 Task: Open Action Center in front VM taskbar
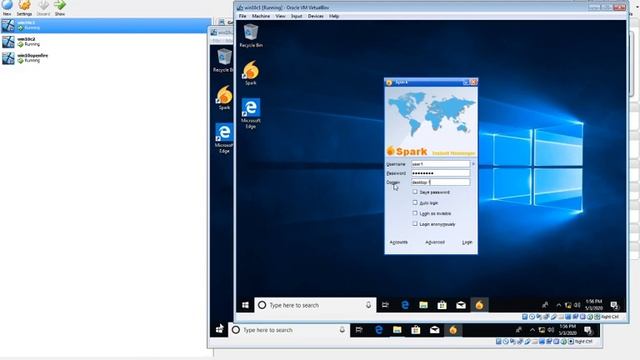tap(614, 305)
